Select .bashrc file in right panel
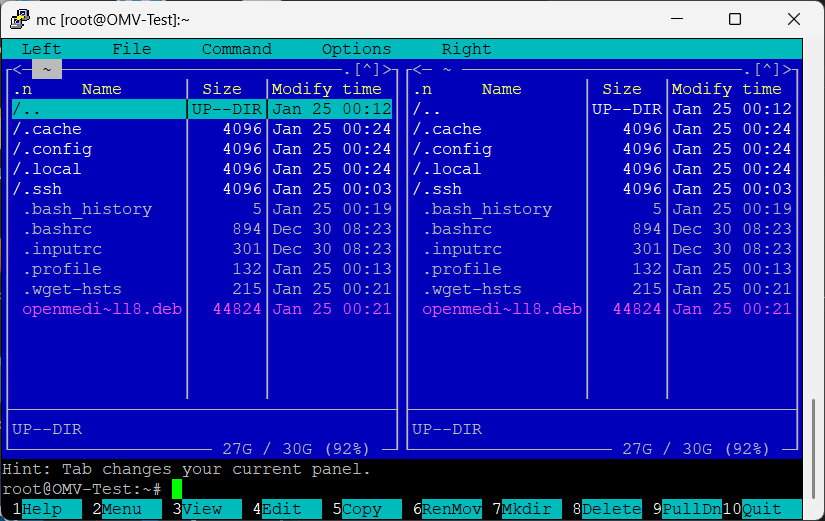 (x=602, y=229)
